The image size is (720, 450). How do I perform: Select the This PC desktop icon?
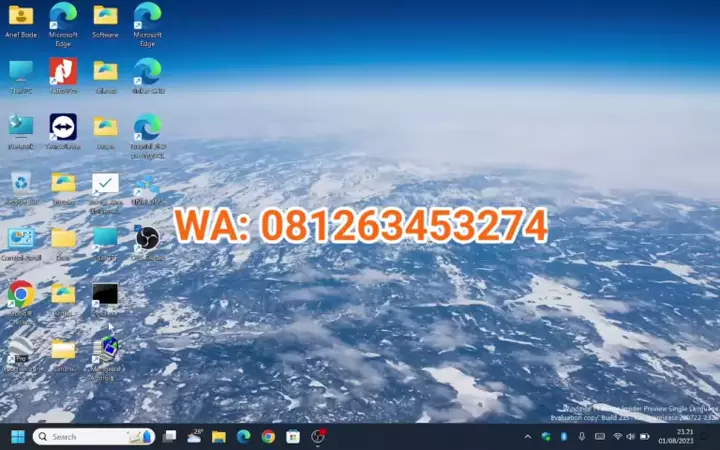pos(21,71)
